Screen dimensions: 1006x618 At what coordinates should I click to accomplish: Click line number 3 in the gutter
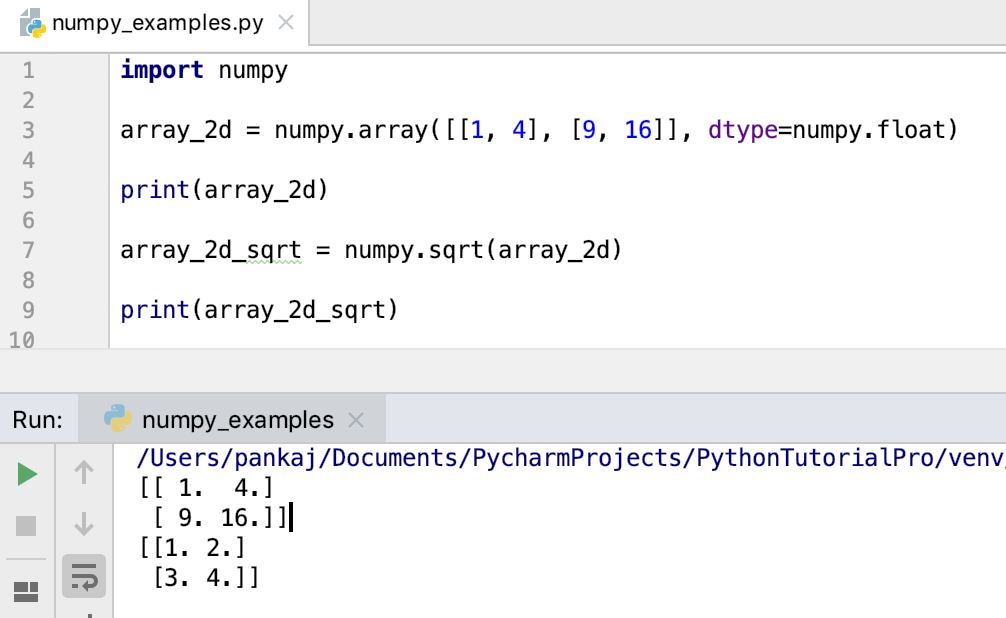point(25,129)
